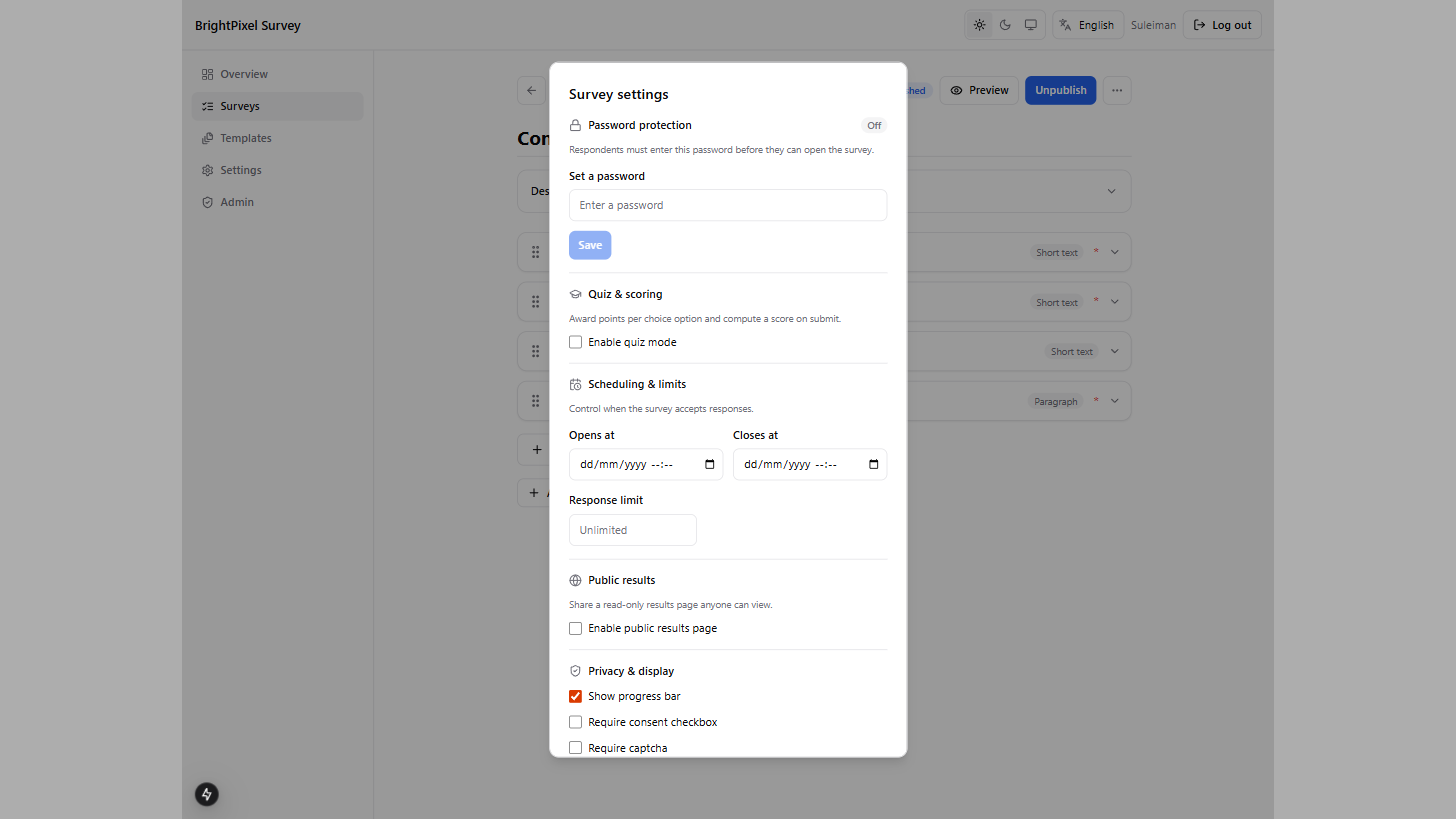Click the lightning bolt dev tools icon
Viewport: 1456px width, 819px height.
(x=207, y=794)
